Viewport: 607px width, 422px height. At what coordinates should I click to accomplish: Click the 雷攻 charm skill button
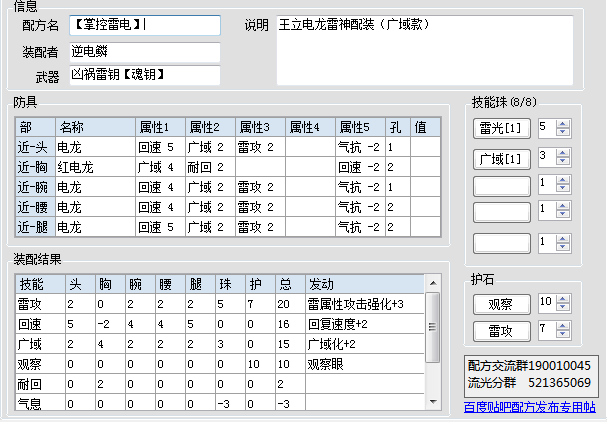pyautogui.click(x=501, y=331)
